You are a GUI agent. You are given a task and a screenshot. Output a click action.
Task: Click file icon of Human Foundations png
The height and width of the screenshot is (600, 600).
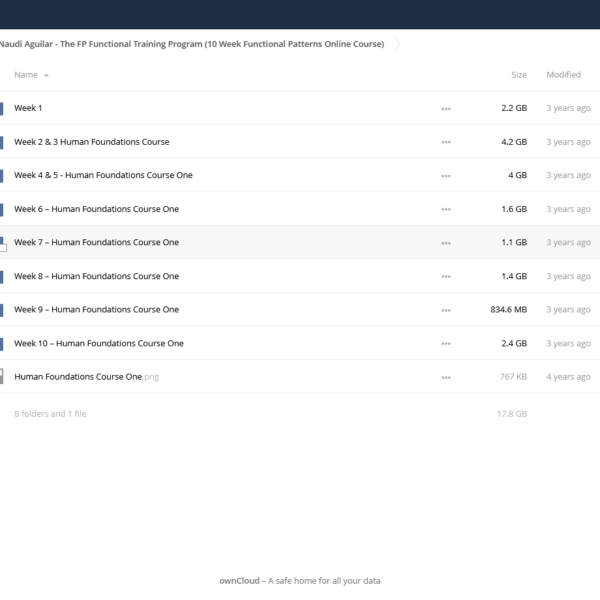[2, 377]
